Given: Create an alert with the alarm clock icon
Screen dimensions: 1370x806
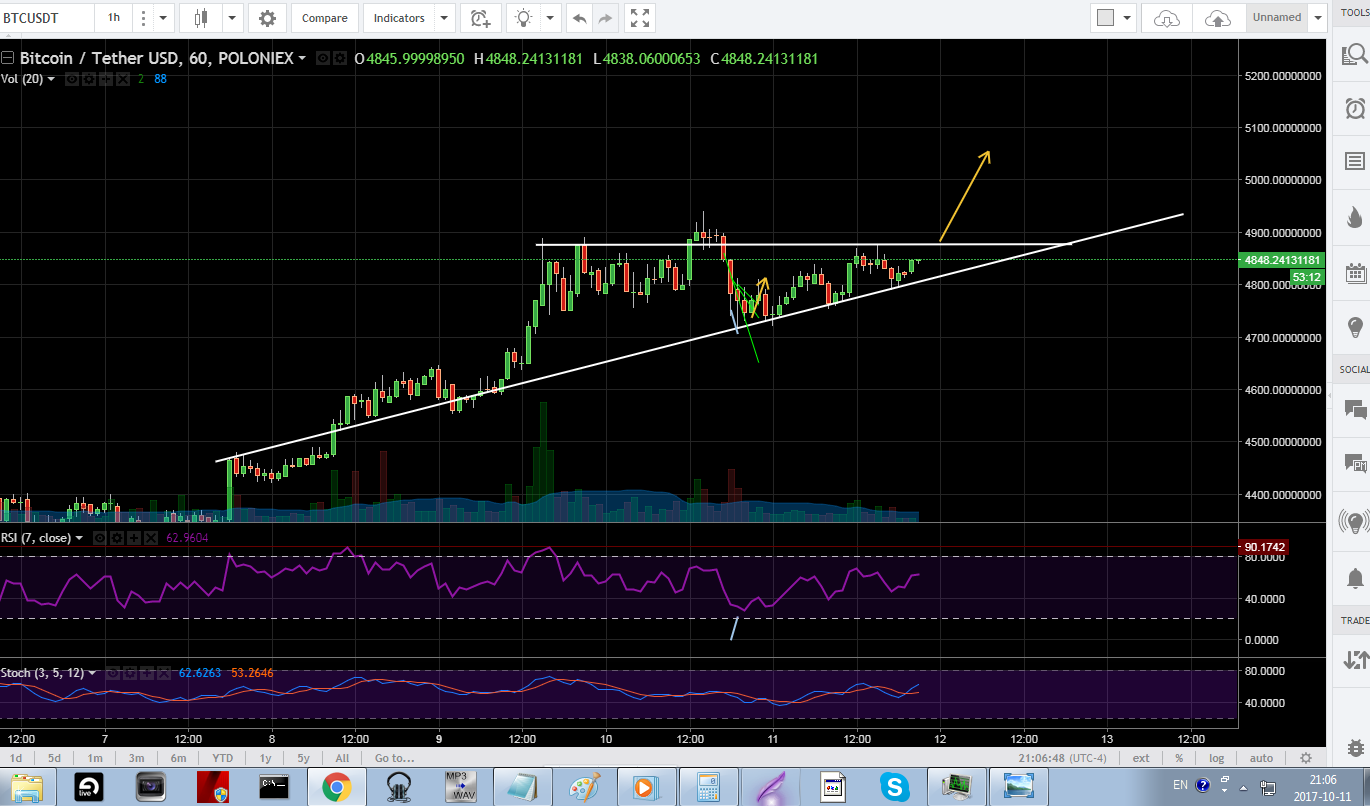Looking at the screenshot, I should [x=480, y=18].
